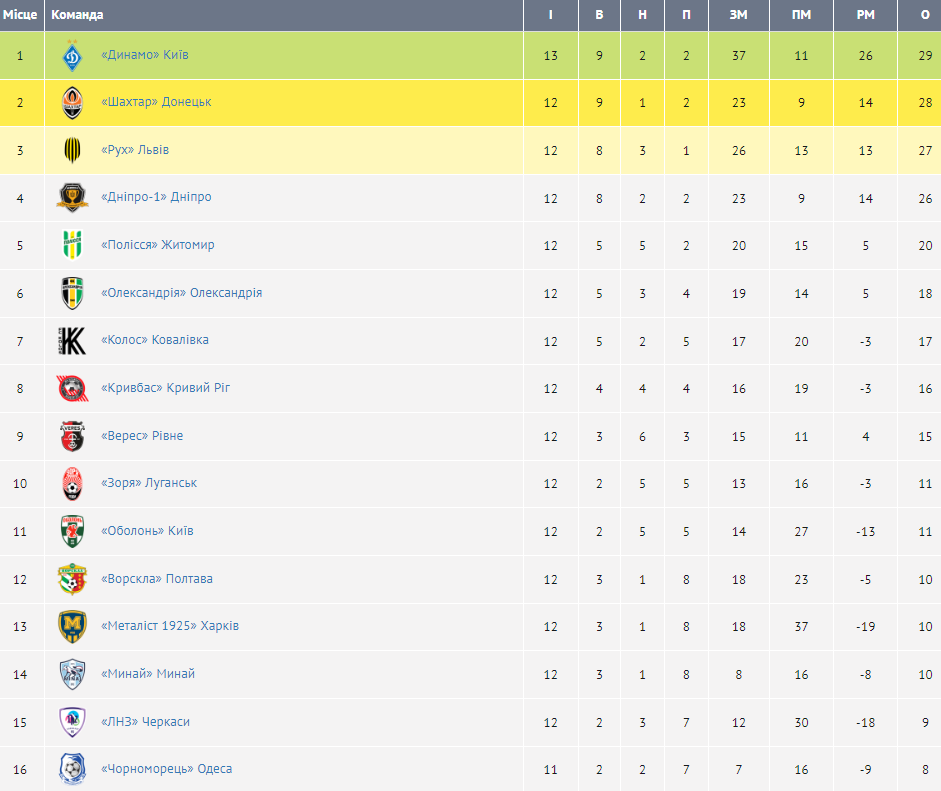Image resolution: width=941 pixels, height=791 pixels.
Task: Click the Kryvbas Kryvyi Rih crest
Action: tap(72, 388)
